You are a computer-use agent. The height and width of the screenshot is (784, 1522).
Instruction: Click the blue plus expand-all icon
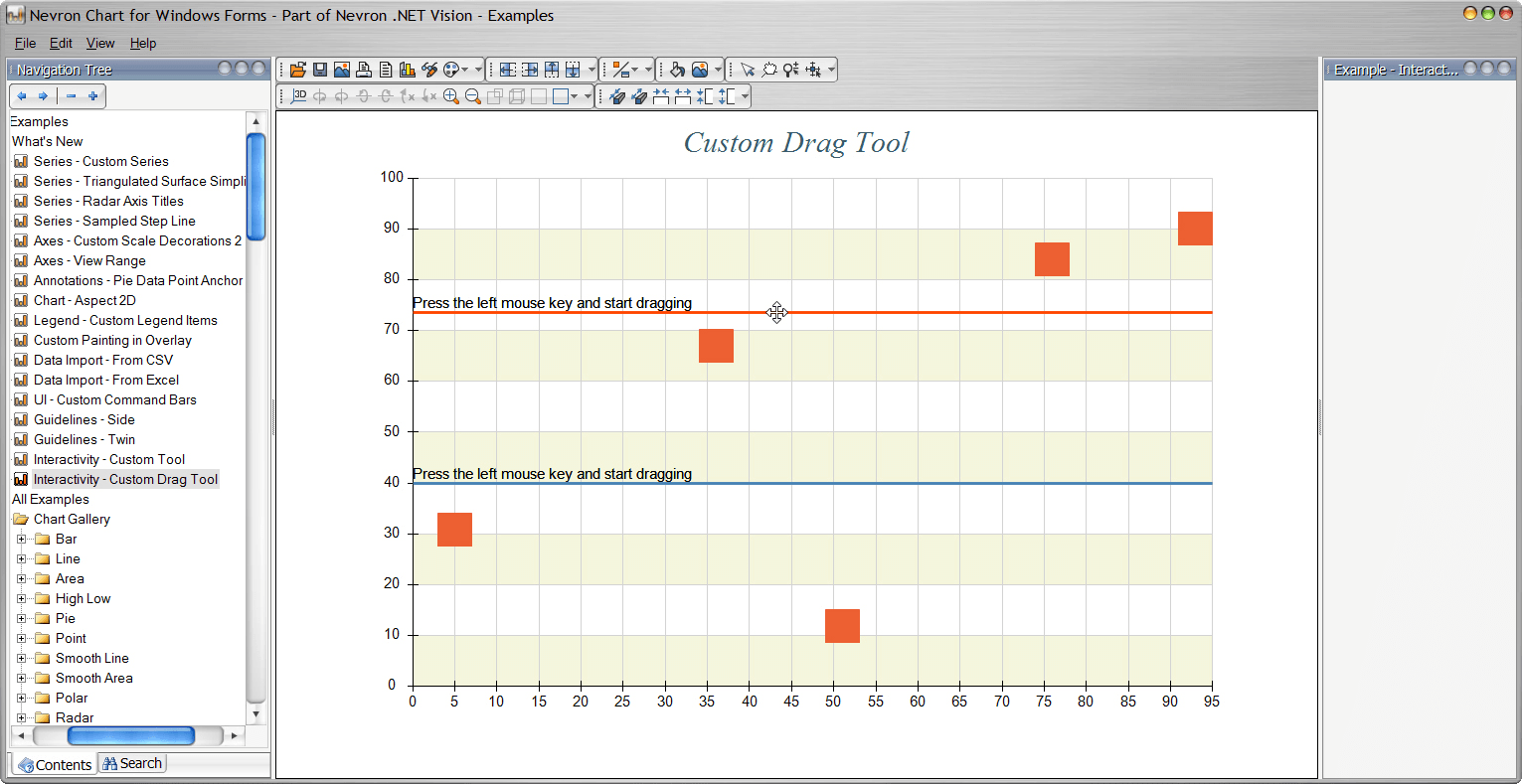tap(93, 96)
